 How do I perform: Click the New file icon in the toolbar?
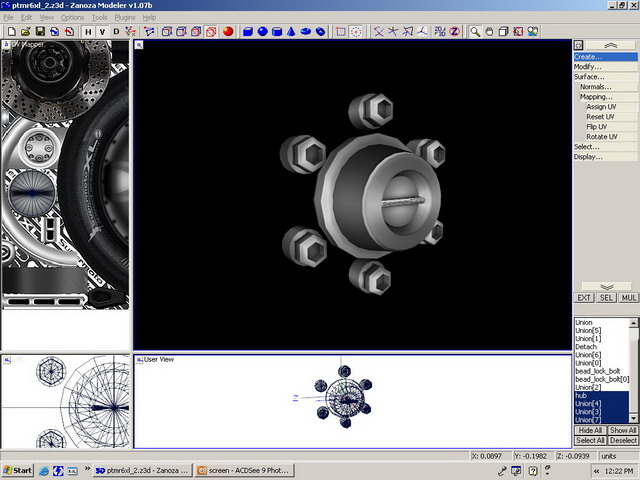10,31
